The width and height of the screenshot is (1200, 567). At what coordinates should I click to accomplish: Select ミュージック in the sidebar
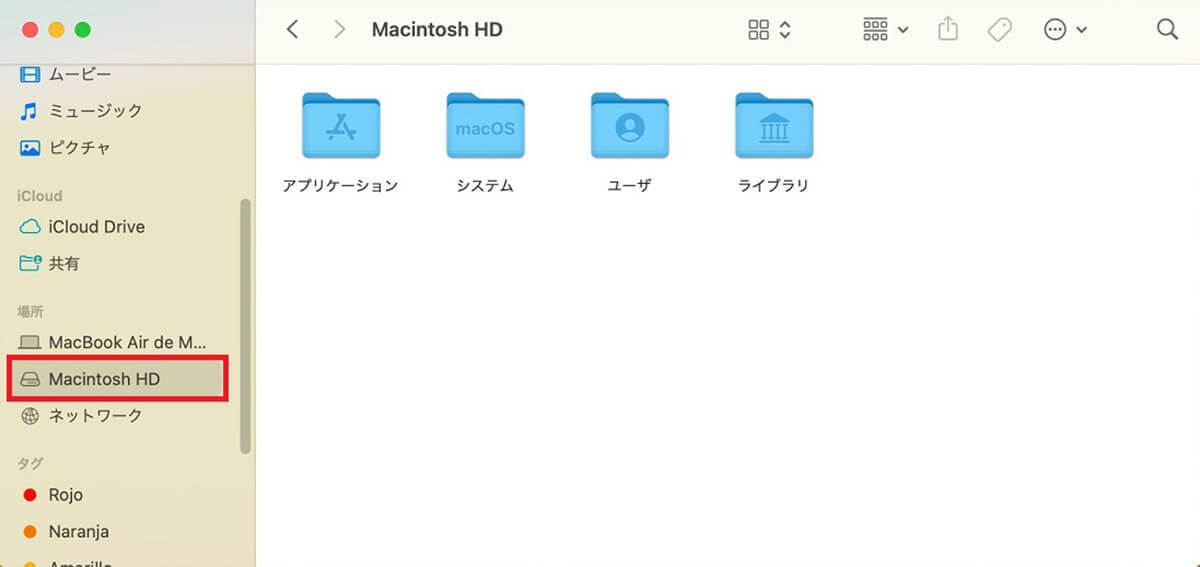(x=82, y=111)
